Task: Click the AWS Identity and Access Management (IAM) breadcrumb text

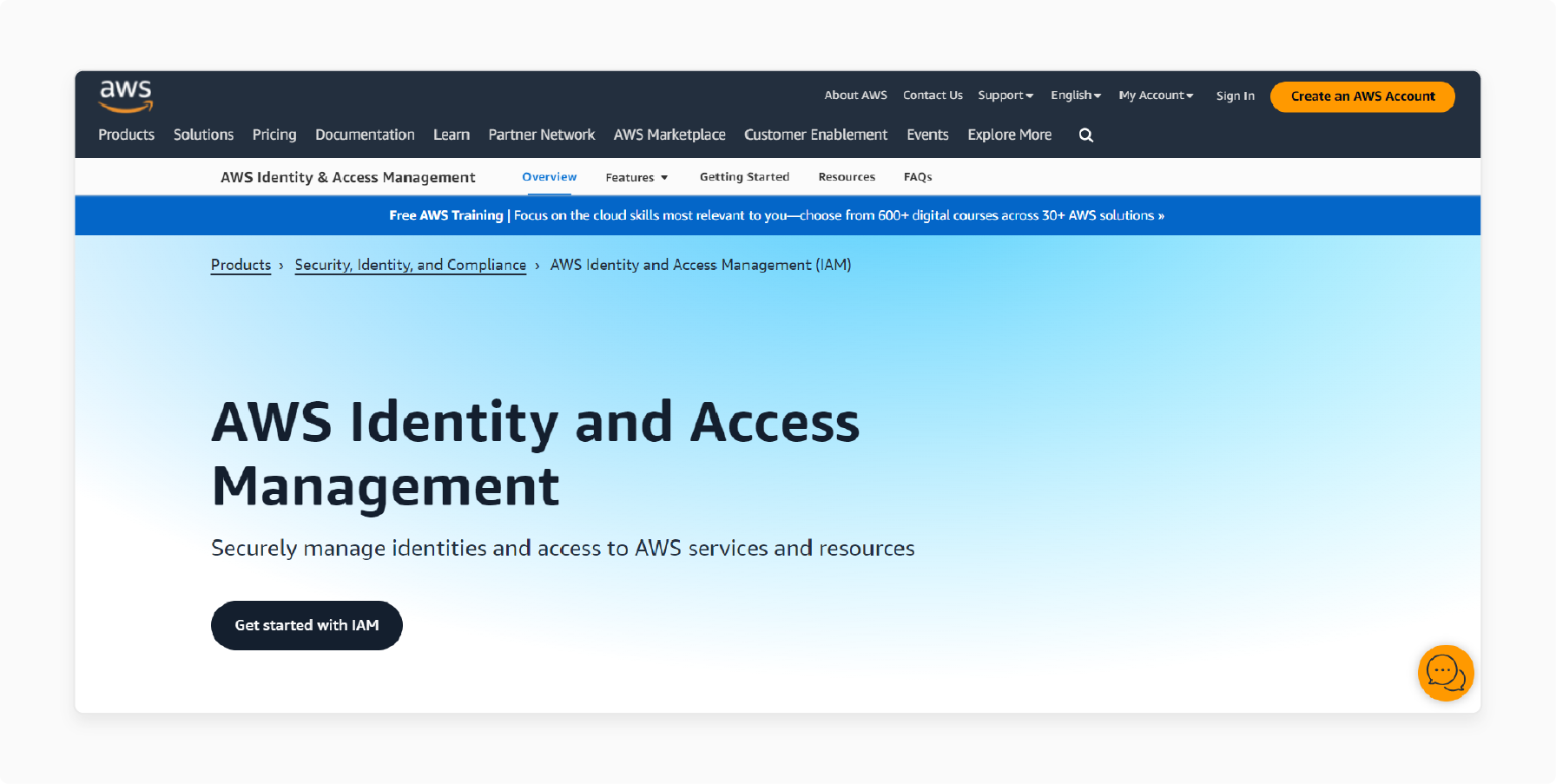Action: 701,265
